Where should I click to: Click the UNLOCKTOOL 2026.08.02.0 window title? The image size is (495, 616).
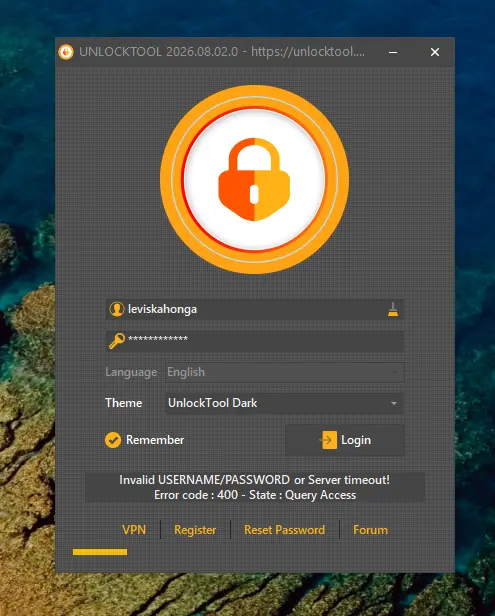pos(222,52)
